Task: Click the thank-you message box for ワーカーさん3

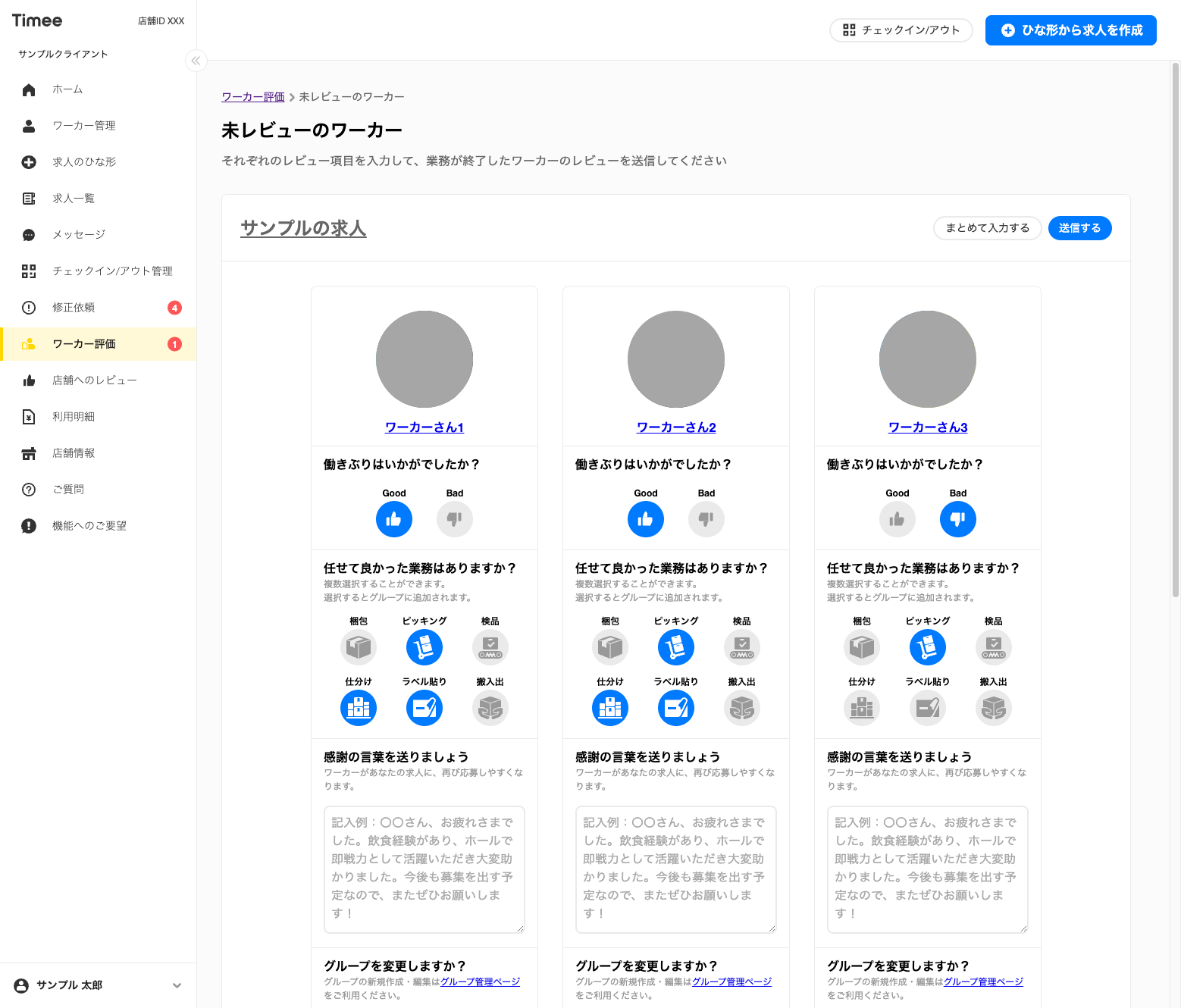Action: 928,869
